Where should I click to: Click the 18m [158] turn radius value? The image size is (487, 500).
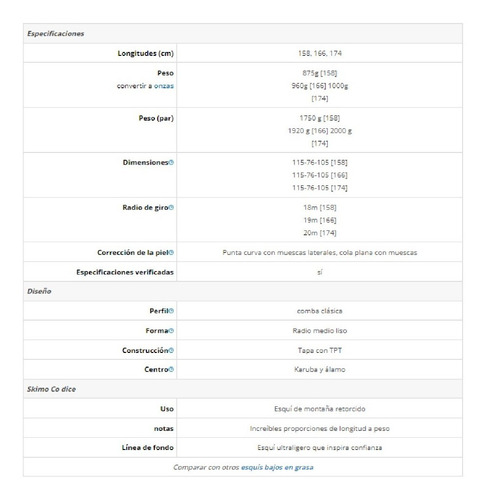click(x=320, y=207)
